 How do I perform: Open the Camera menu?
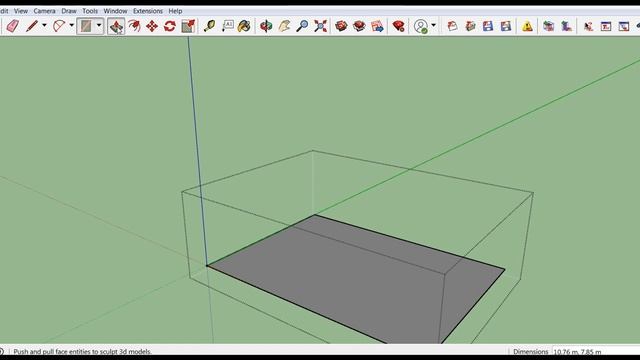tap(44, 11)
